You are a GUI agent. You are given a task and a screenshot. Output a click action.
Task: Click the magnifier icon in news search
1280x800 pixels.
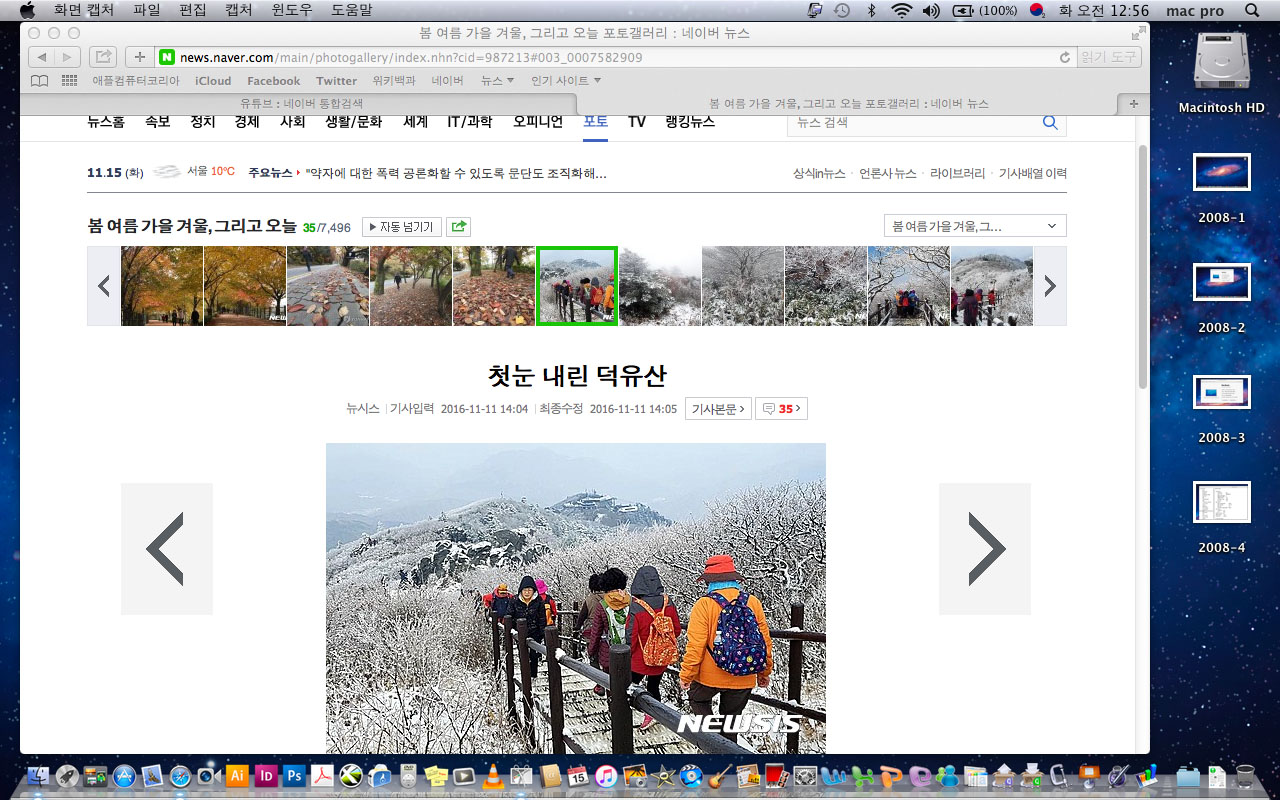point(1050,122)
